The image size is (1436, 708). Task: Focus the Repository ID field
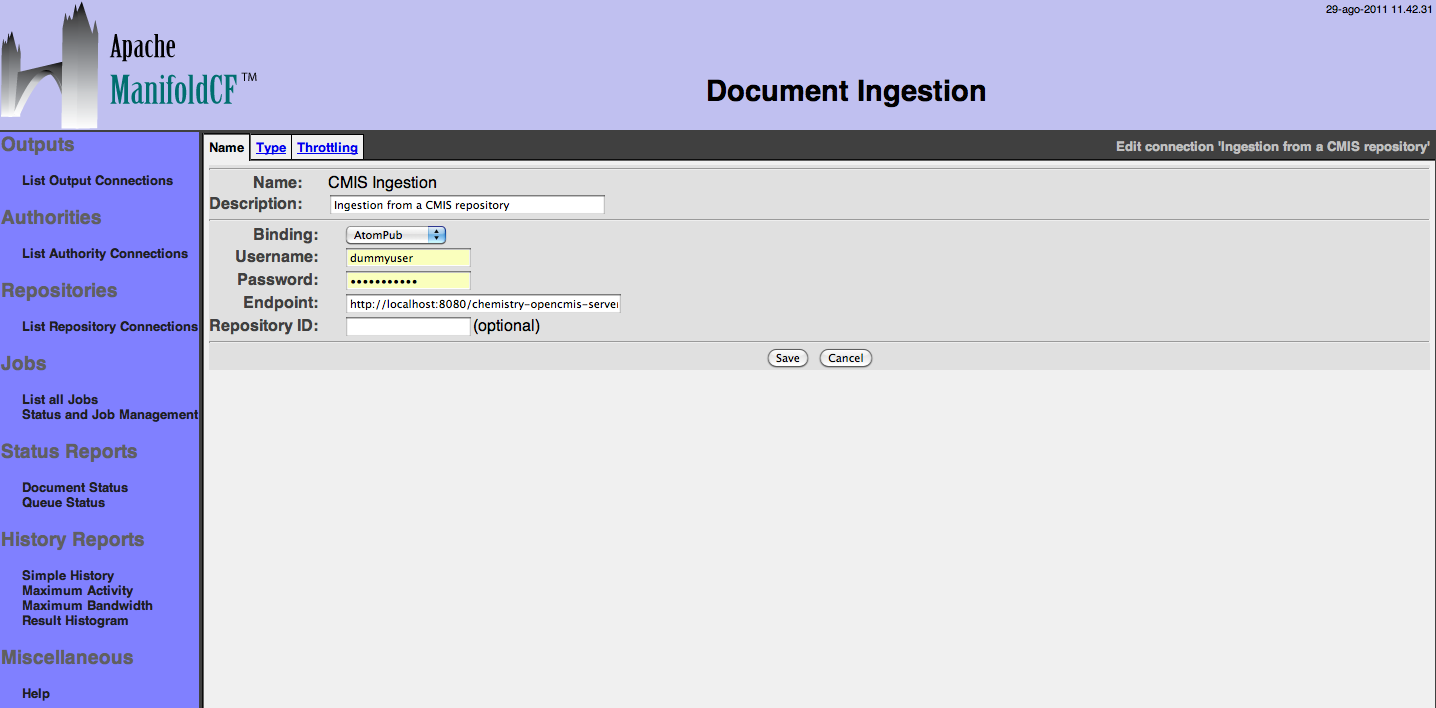(x=408, y=326)
